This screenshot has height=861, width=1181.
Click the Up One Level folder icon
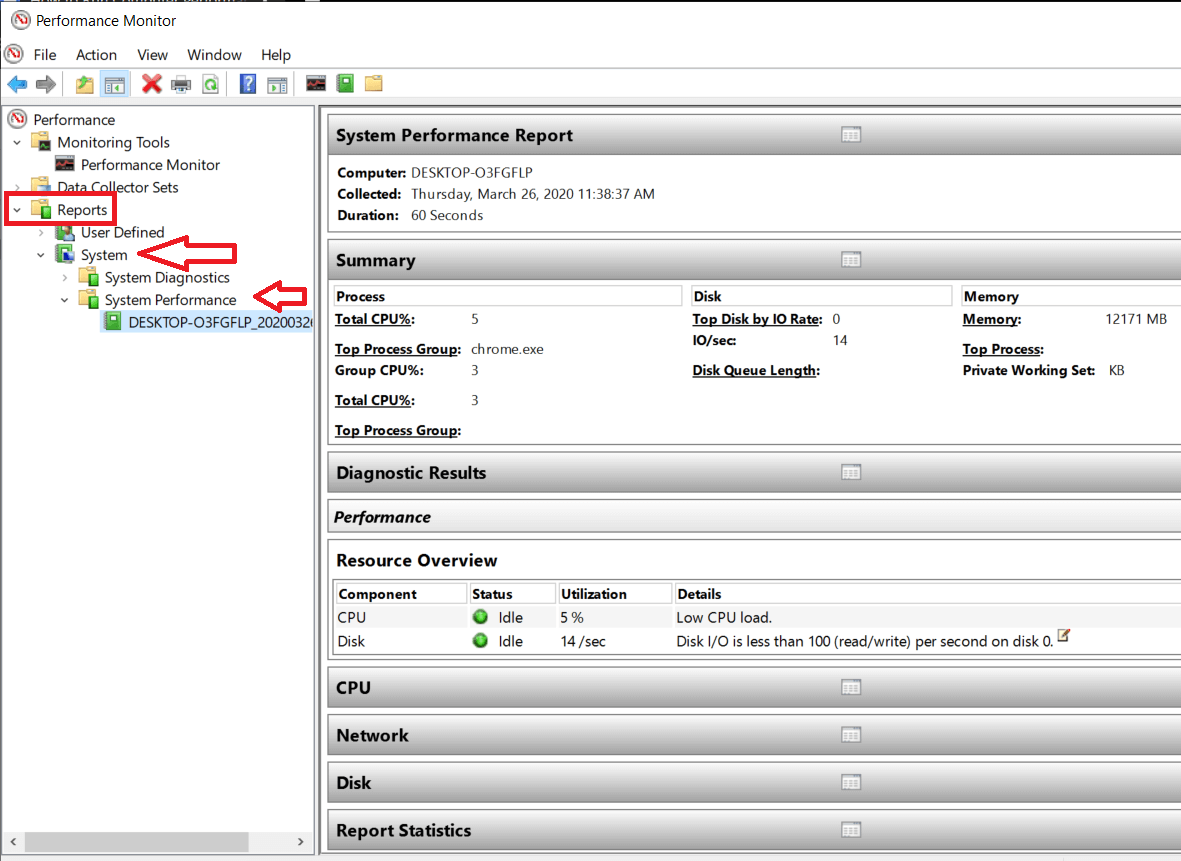tap(85, 84)
